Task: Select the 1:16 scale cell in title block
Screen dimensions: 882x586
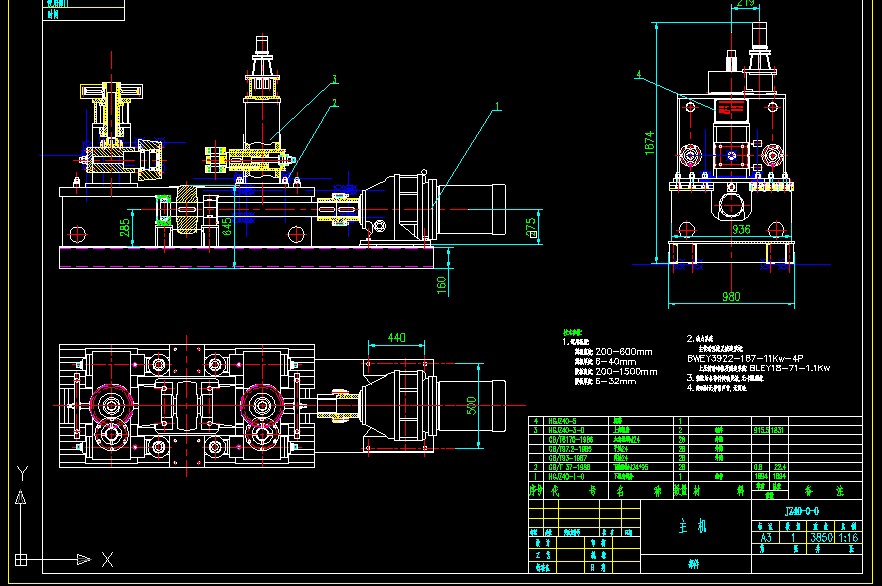Action: click(x=848, y=537)
